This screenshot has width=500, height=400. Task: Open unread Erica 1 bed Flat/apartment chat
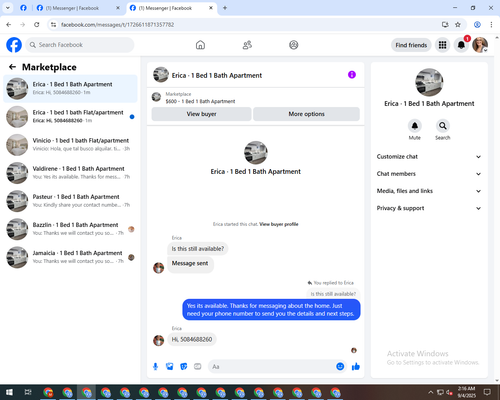[70, 116]
